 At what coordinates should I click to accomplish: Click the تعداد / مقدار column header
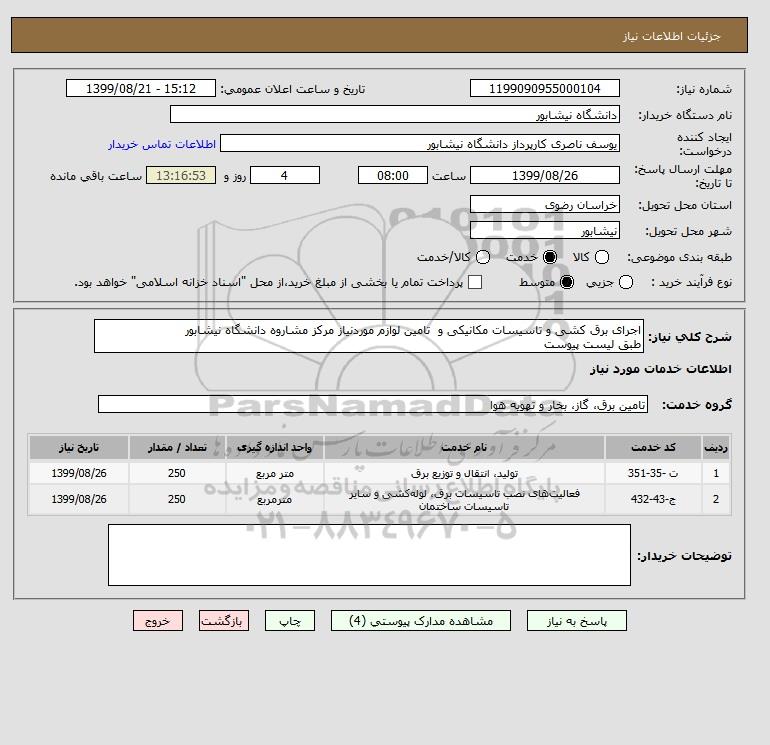point(177,447)
